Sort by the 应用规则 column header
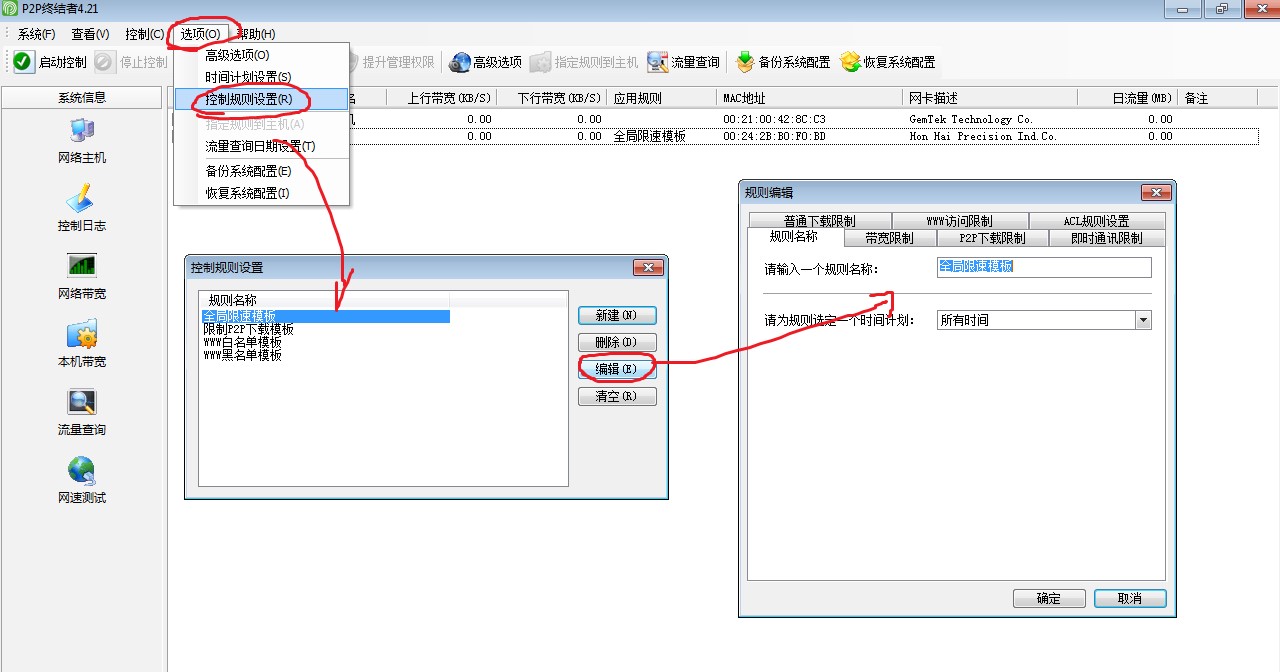 662,98
